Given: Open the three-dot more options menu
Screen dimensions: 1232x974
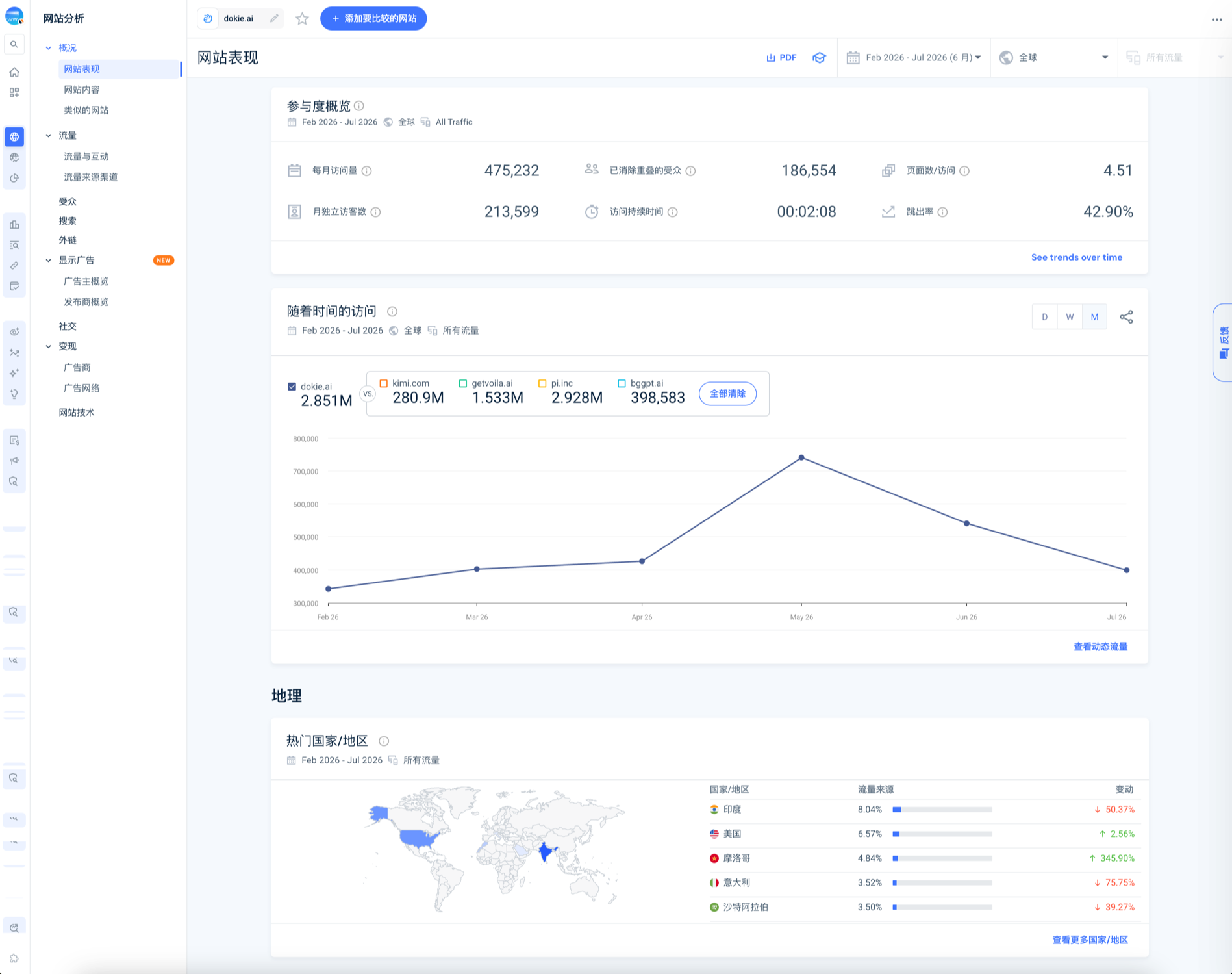Looking at the screenshot, I should 1216,19.
